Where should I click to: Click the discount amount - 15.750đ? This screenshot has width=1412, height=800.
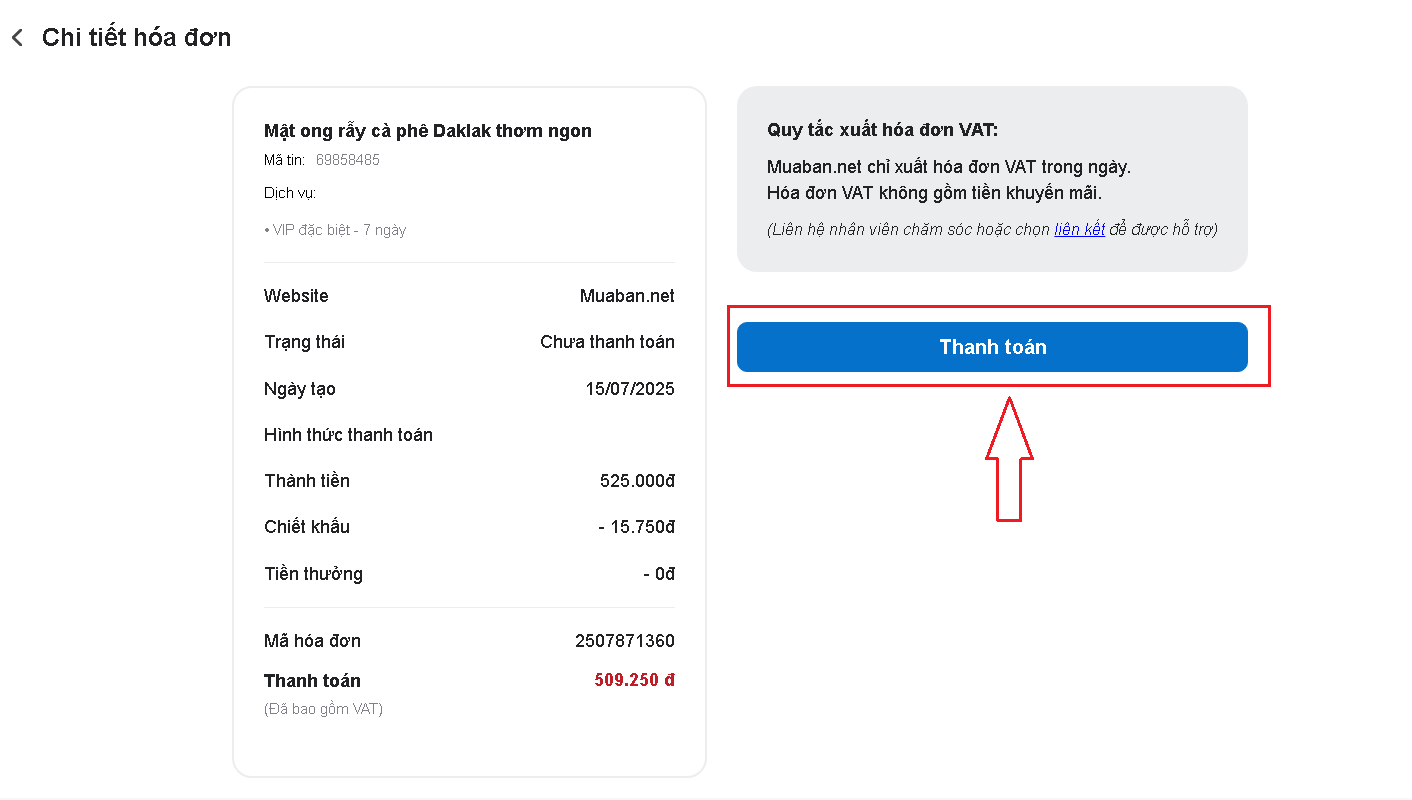635,527
